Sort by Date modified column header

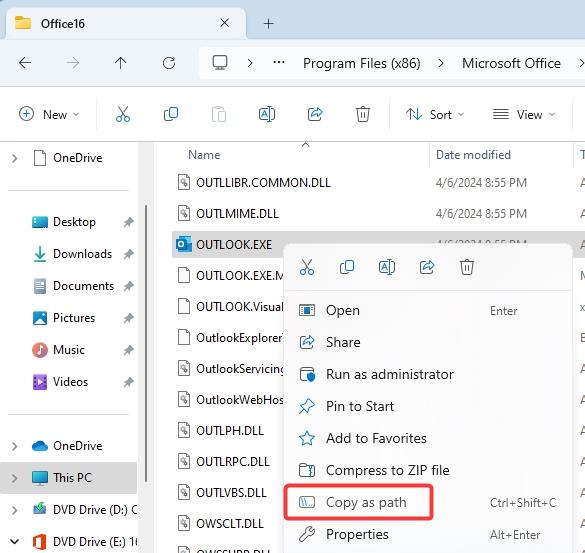[x=473, y=155]
